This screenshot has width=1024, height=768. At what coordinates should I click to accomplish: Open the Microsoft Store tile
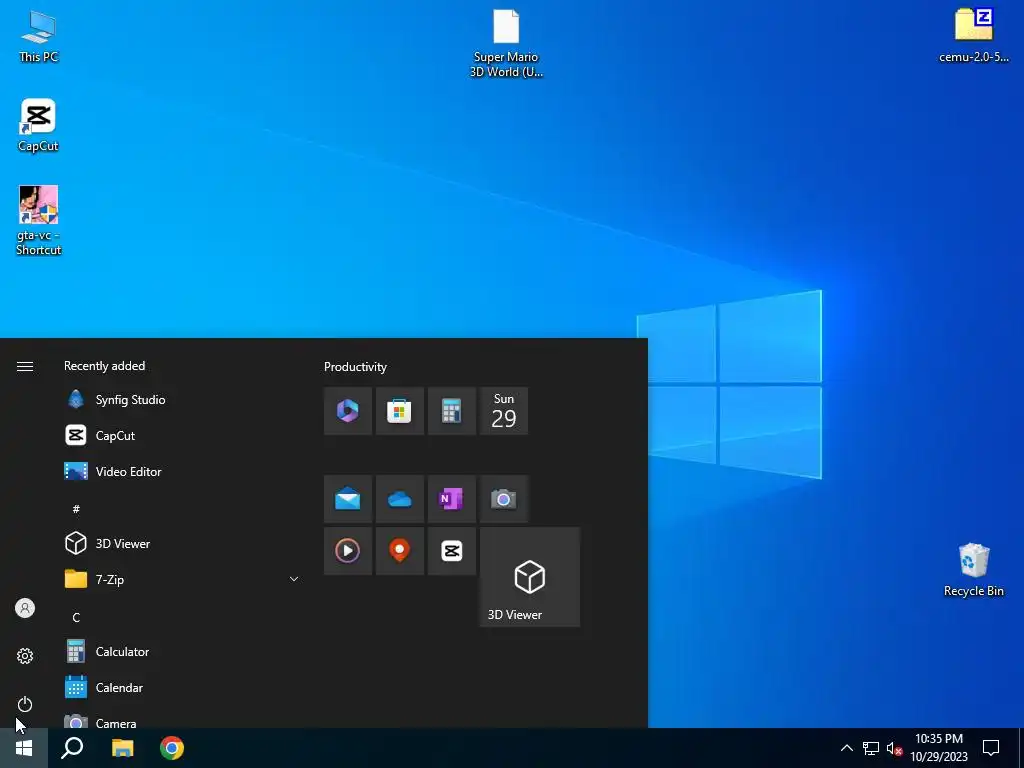(x=400, y=411)
